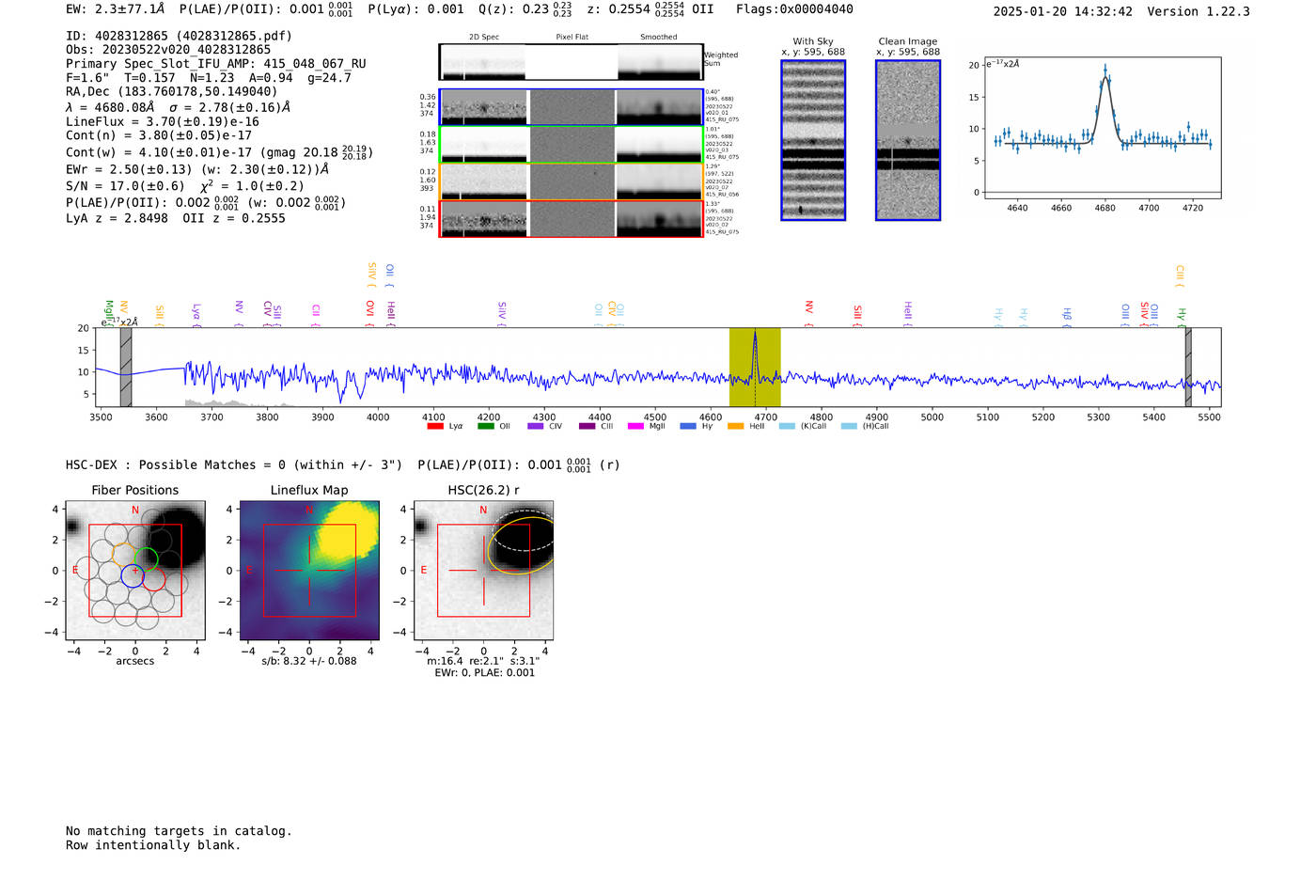Click the orange HeII legend swatch
Screen dimensions: 1316x896
point(735,426)
